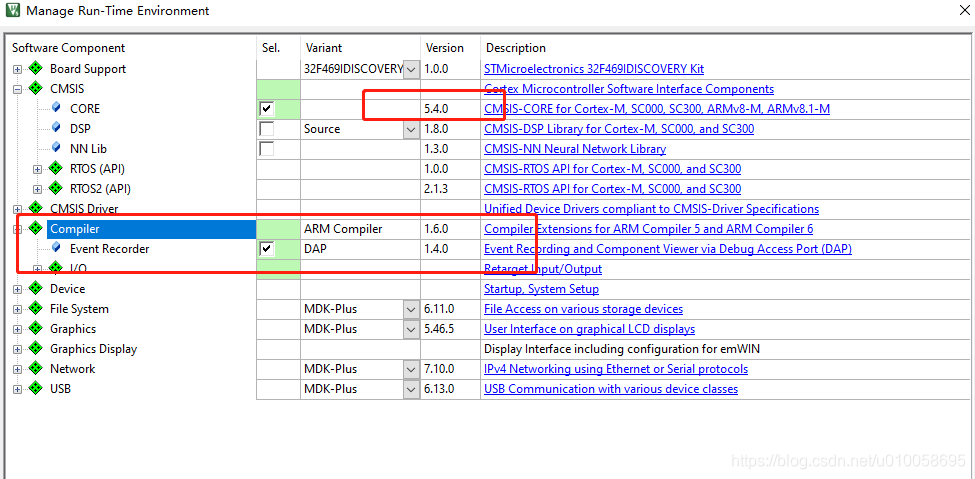Uncheck the CORE component checkbox
975x479 pixels.
click(x=267, y=109)
